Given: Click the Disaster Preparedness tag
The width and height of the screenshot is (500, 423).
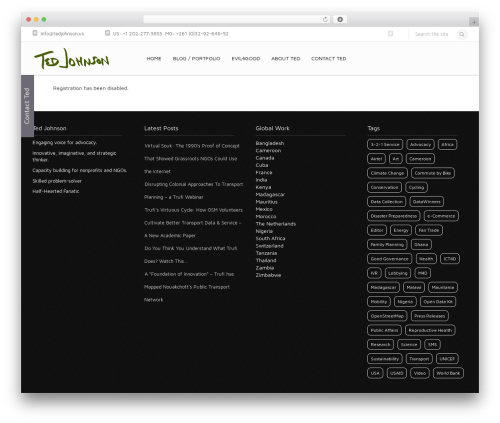Looking at the screenshot, I should (394, 216).
